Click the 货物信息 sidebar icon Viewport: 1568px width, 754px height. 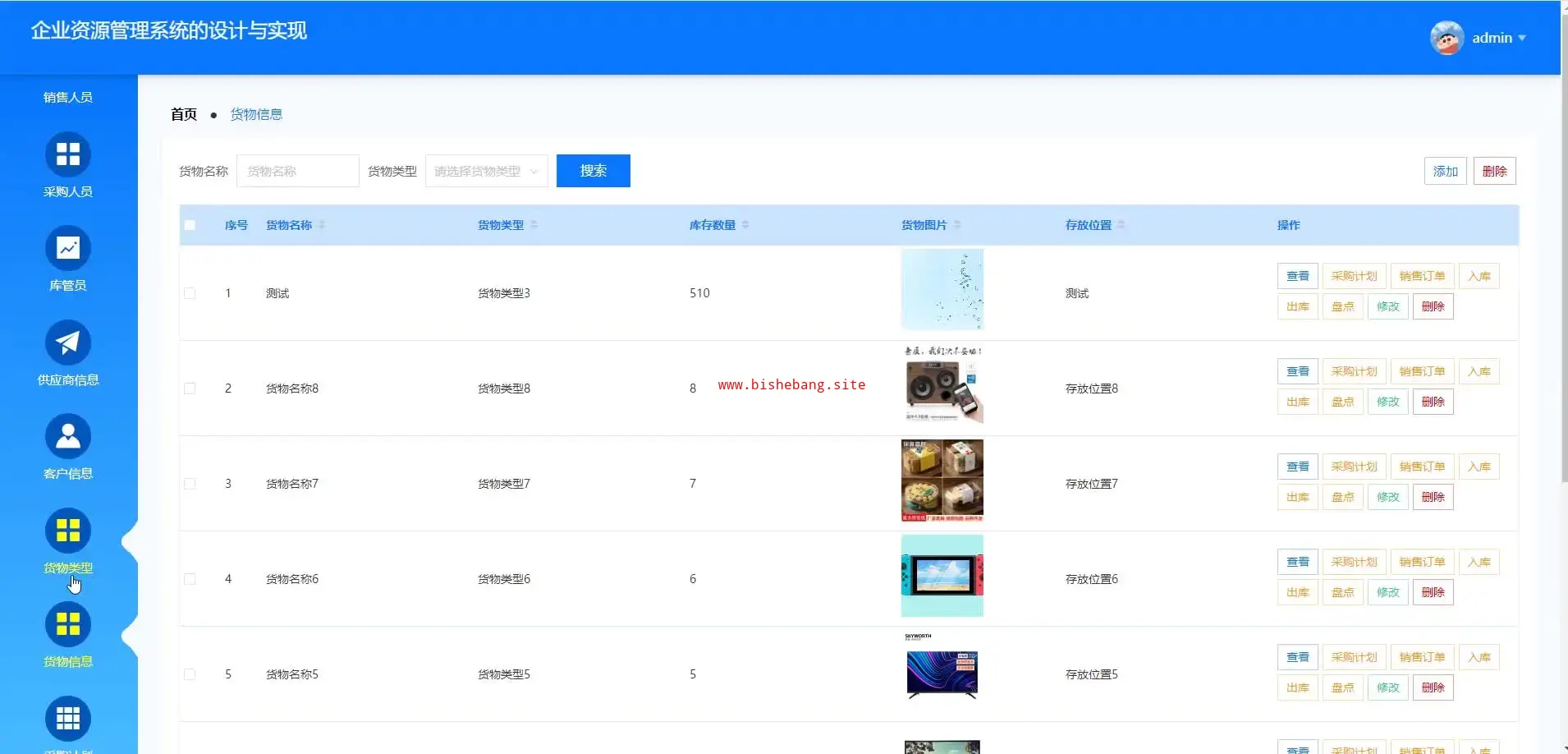point(67,624)
